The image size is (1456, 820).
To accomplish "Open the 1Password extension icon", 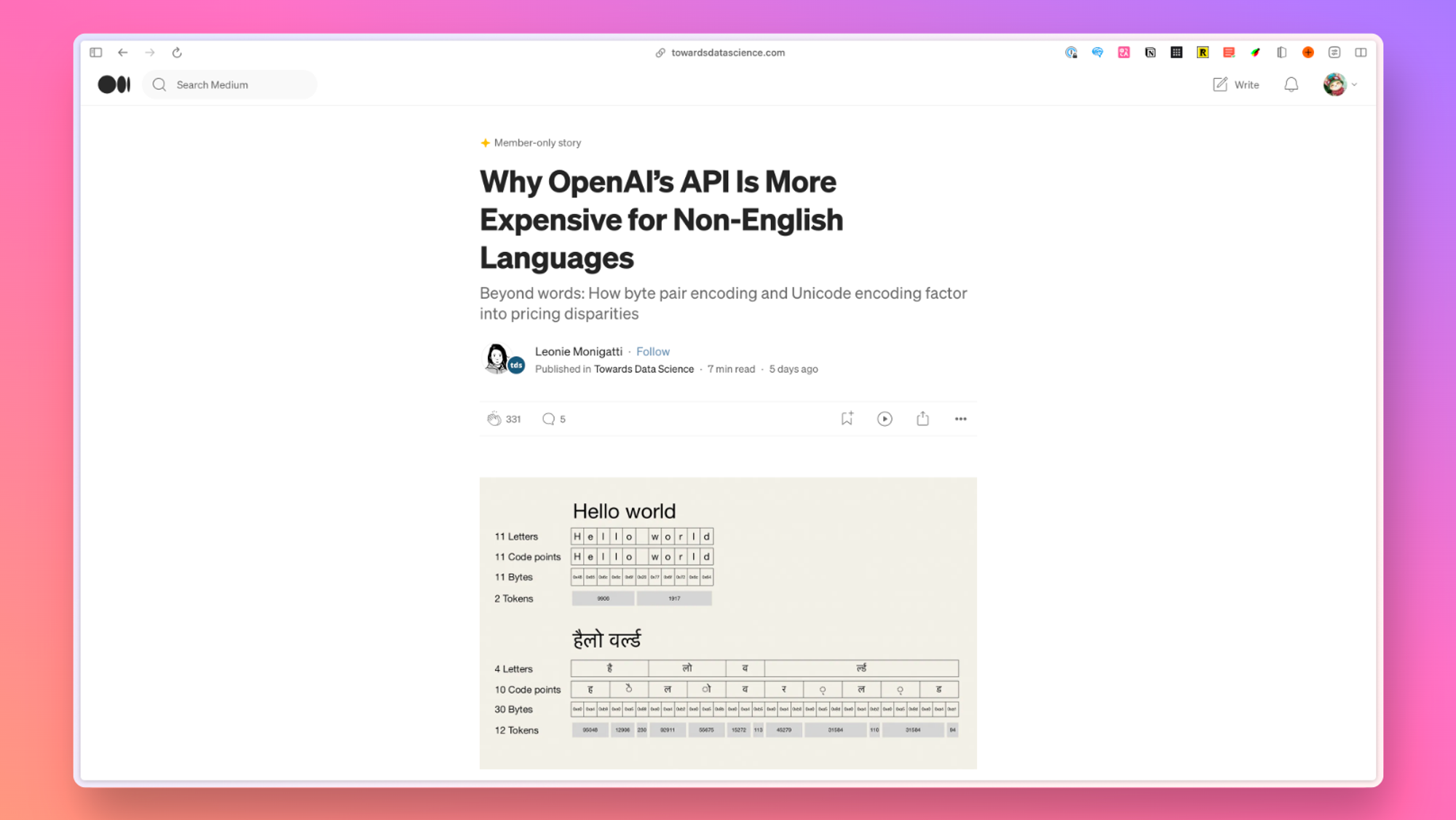I will (1071, 52).
